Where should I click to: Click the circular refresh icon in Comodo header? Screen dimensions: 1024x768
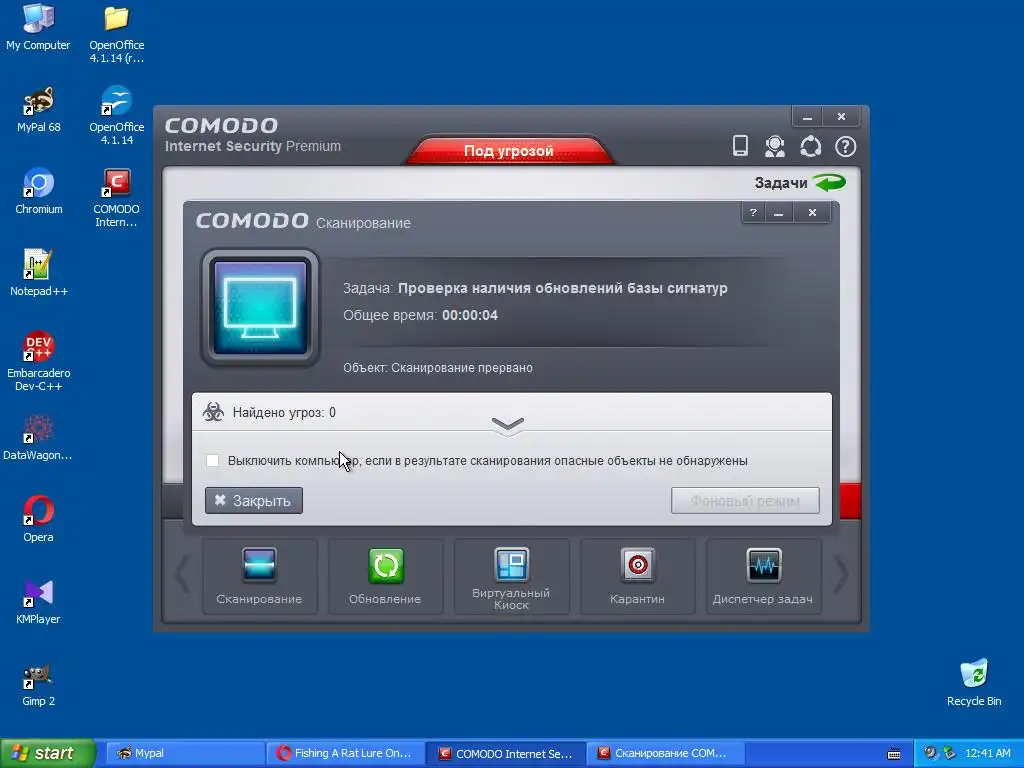[x=810, y=146]
